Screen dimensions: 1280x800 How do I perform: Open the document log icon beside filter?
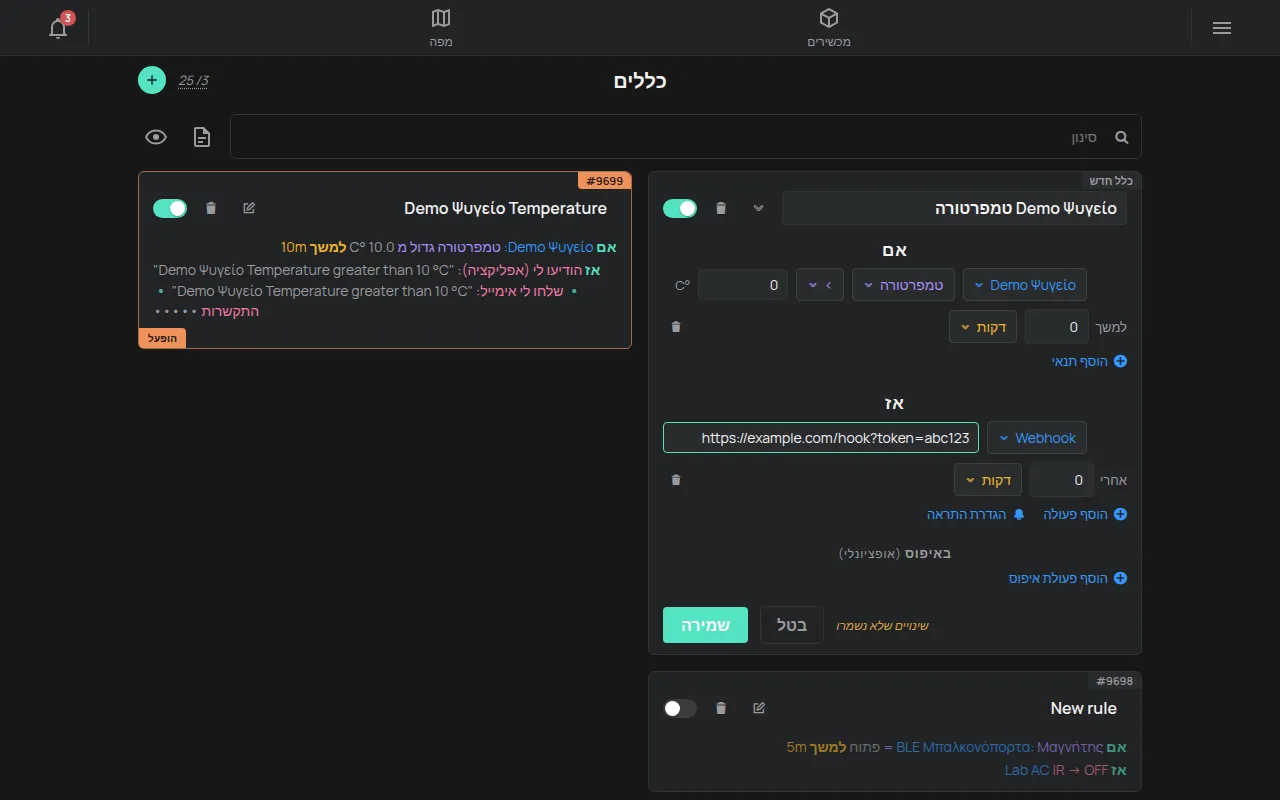202,137
